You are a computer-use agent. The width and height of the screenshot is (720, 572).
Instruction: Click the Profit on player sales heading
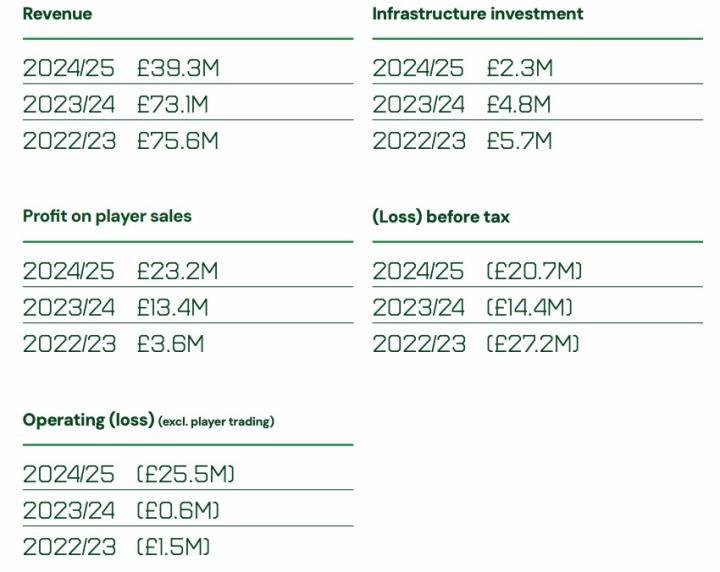[107, 216]
